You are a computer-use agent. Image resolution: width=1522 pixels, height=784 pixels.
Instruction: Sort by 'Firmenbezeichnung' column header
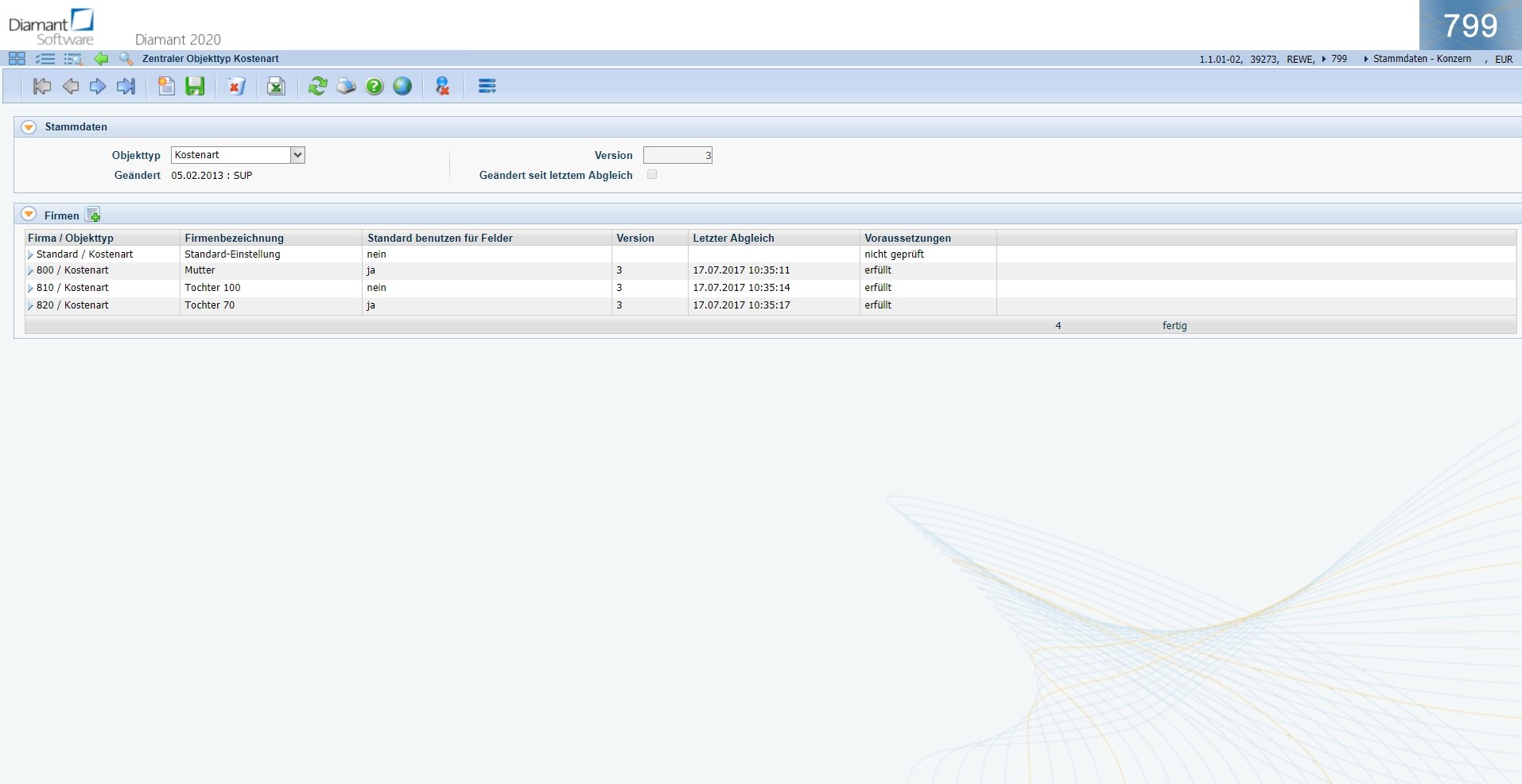(271, 238)
